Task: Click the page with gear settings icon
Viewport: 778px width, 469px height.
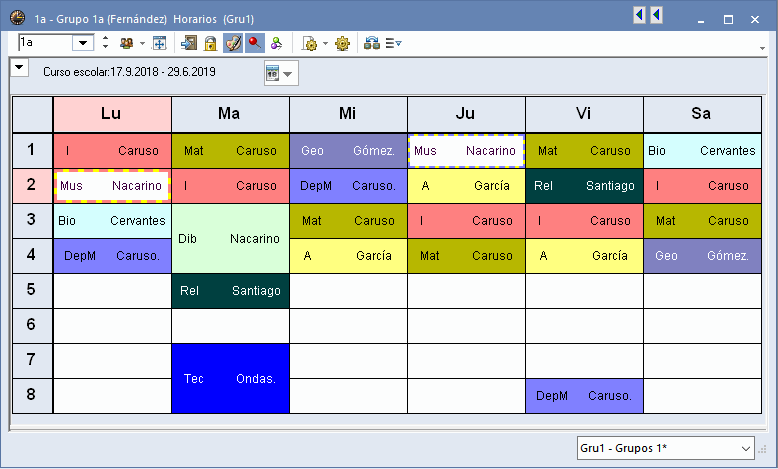Action: pos(310,44)
